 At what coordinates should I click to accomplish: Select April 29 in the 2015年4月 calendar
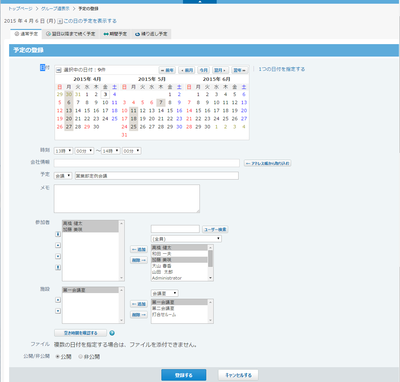click(x=87, y=127)
